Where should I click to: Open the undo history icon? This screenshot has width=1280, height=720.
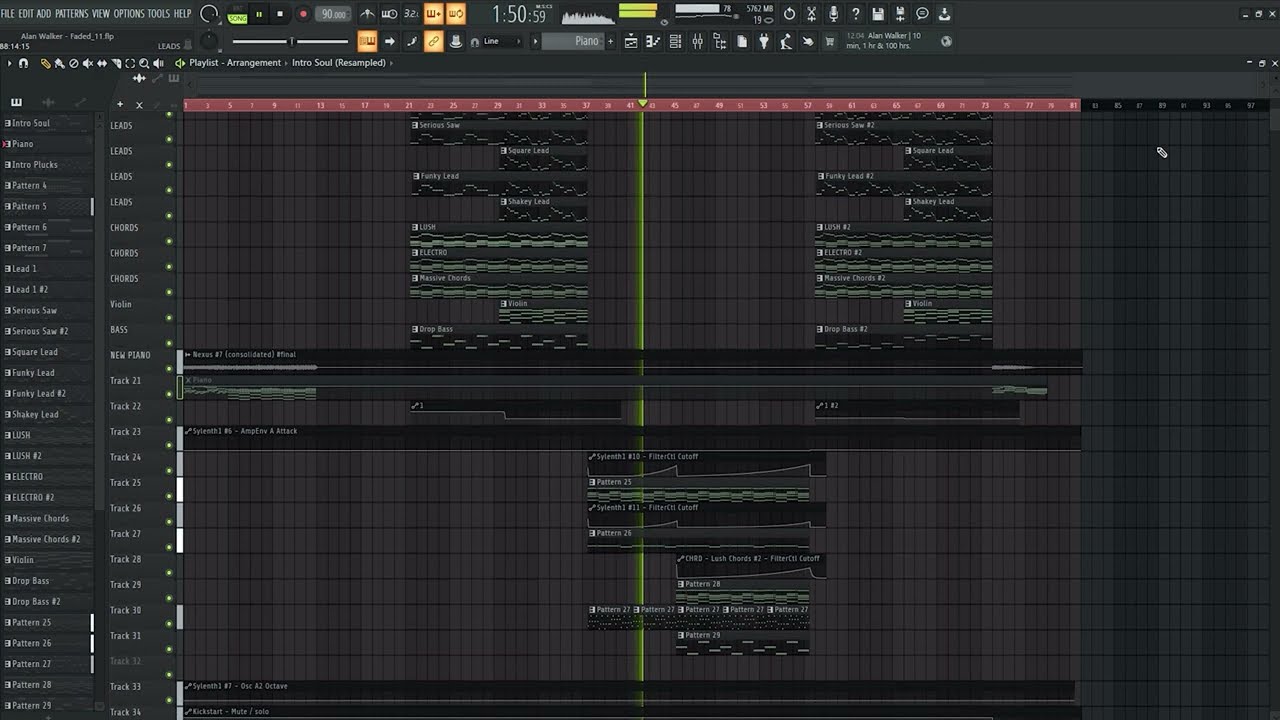[789, 14]
